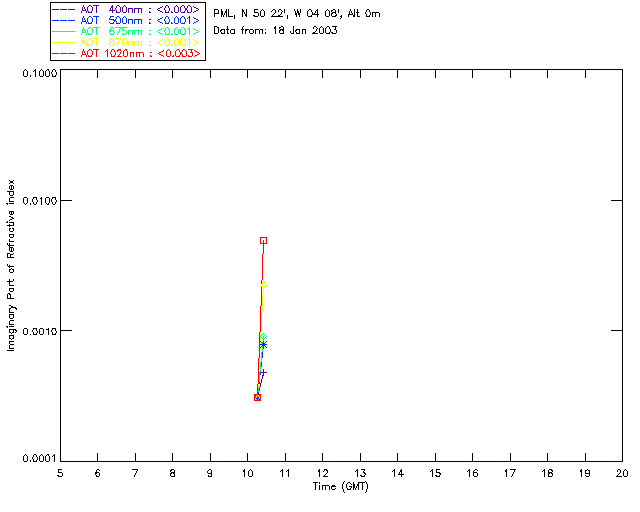Click the x-axis tick label 7

pos(135,473)
